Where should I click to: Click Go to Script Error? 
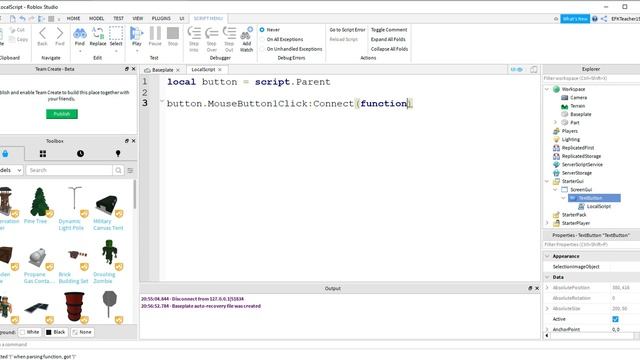347,30
